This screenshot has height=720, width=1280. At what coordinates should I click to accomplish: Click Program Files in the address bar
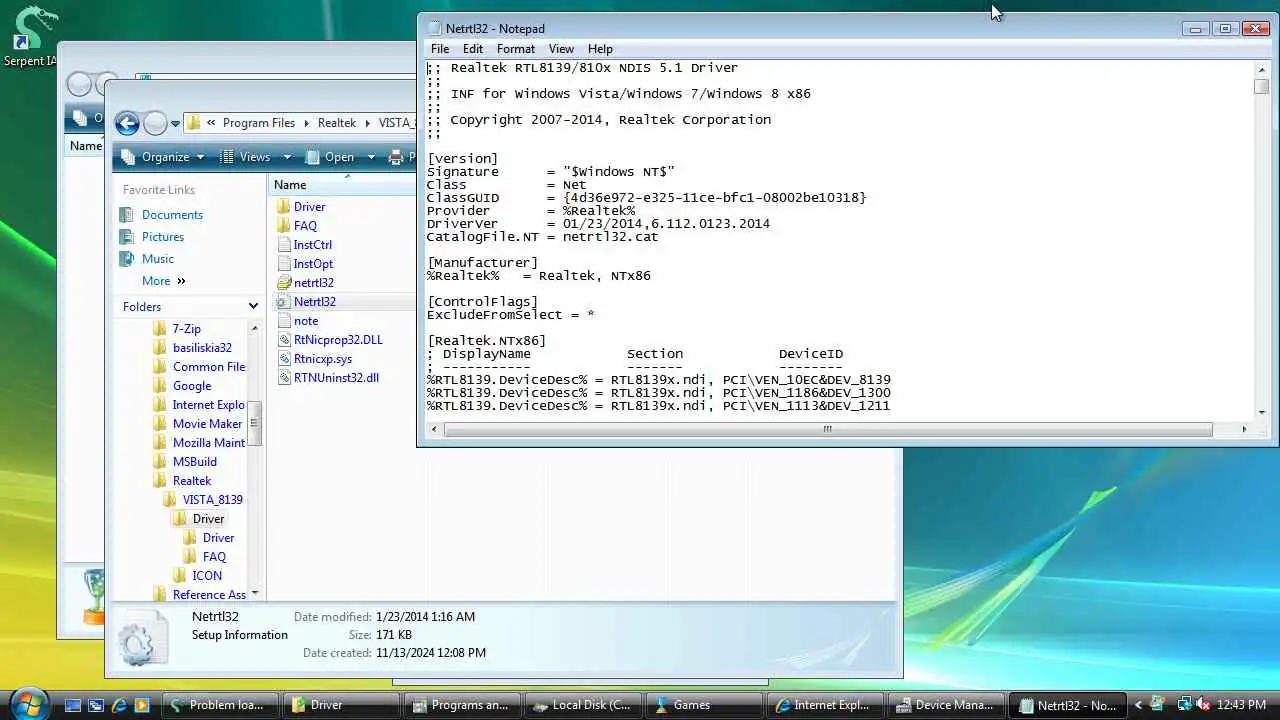point(259,123)
